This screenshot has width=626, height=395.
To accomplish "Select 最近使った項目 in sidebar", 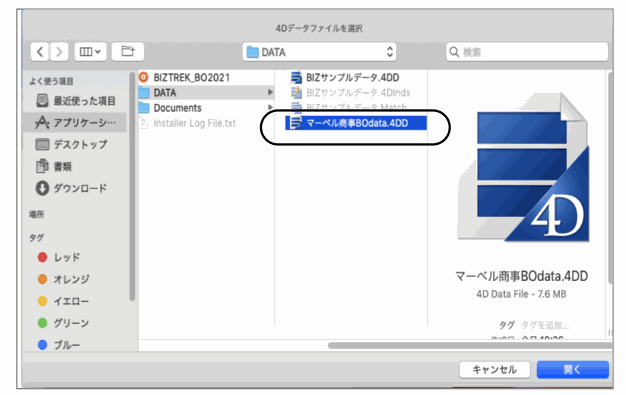I will (75, 101).
